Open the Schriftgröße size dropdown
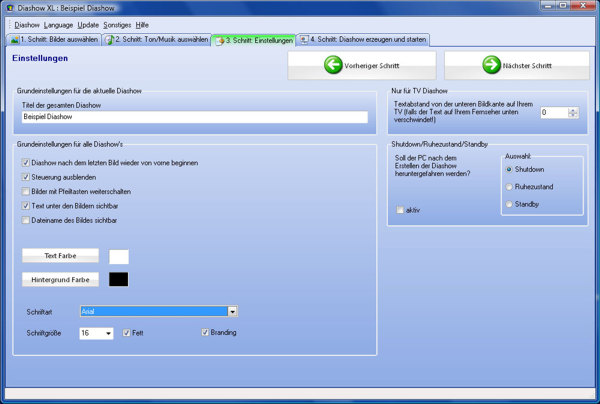 (x=108, y=333)
